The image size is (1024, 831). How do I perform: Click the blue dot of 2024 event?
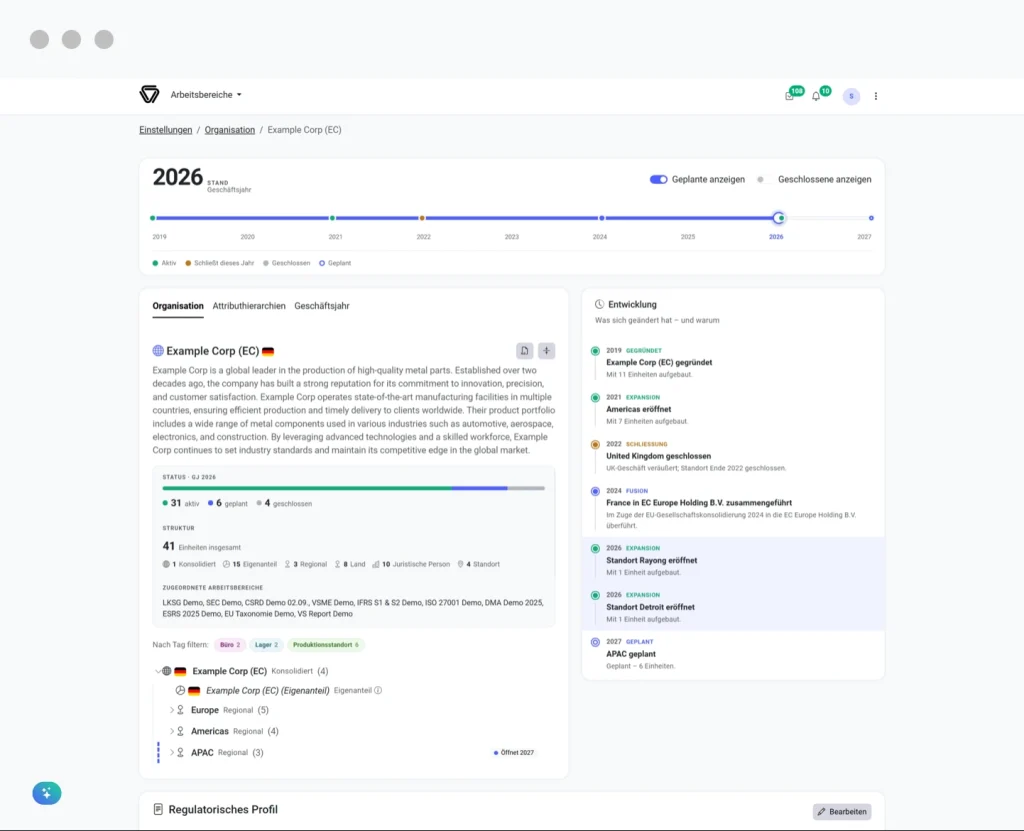coord(595,491)
